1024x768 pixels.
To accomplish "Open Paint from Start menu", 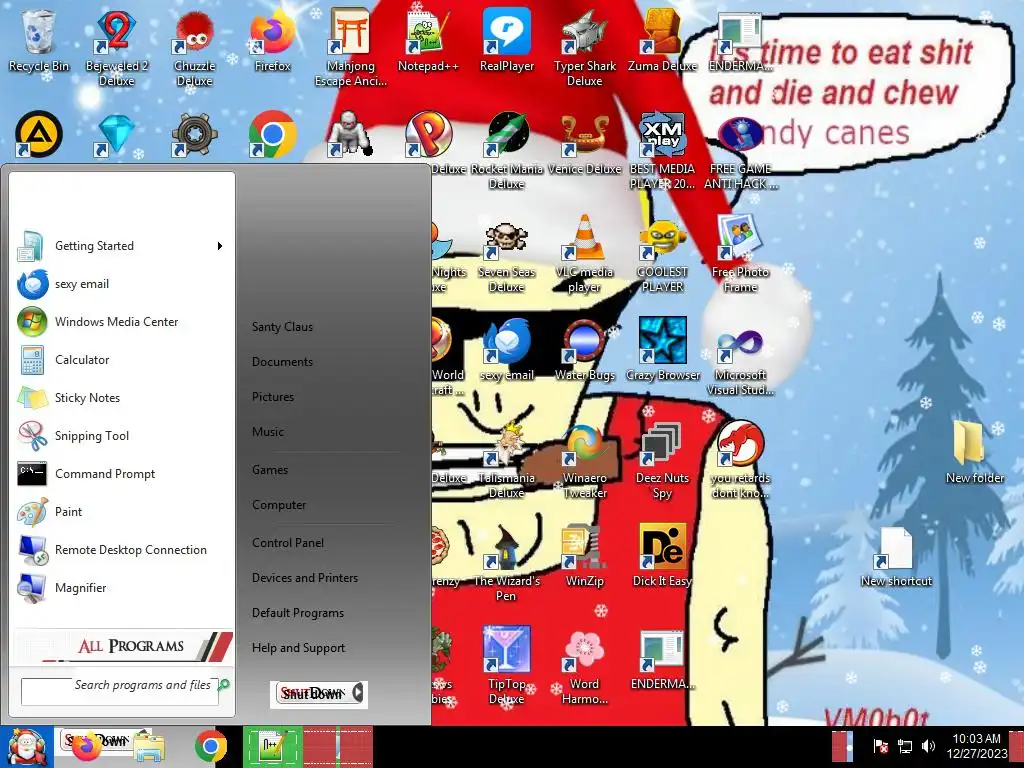I will (x=121, y=511).
